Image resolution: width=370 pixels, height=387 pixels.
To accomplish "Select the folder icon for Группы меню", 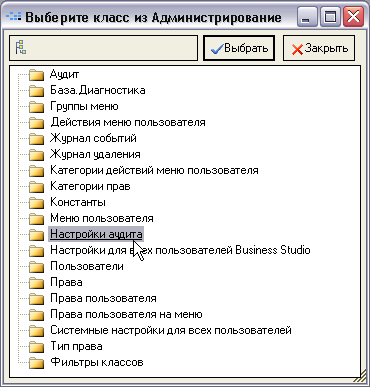I will pyautogui.click(x=36, y=107).
